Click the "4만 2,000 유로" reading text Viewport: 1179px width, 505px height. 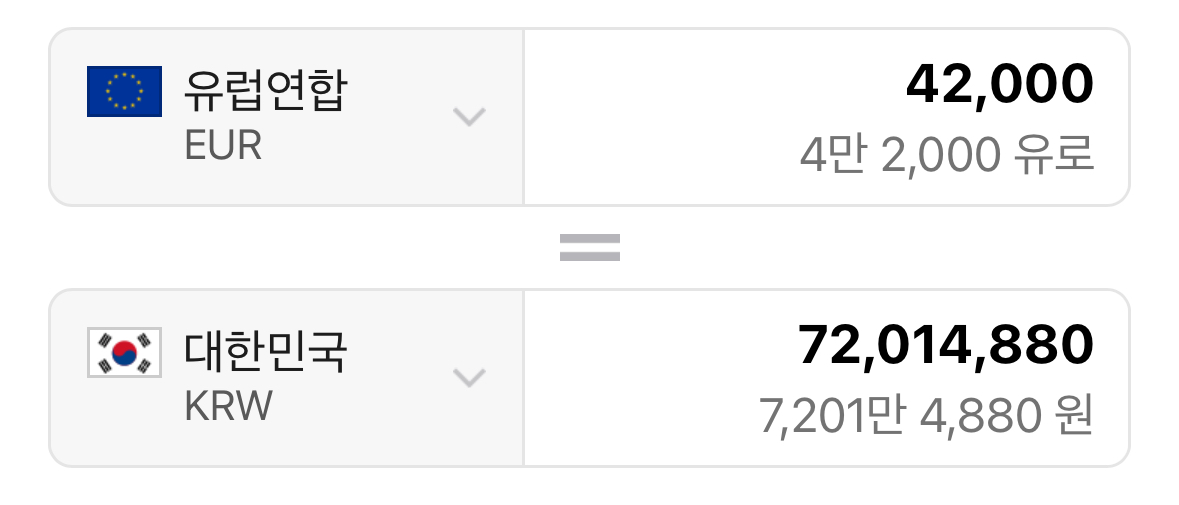tap(946, 155)
